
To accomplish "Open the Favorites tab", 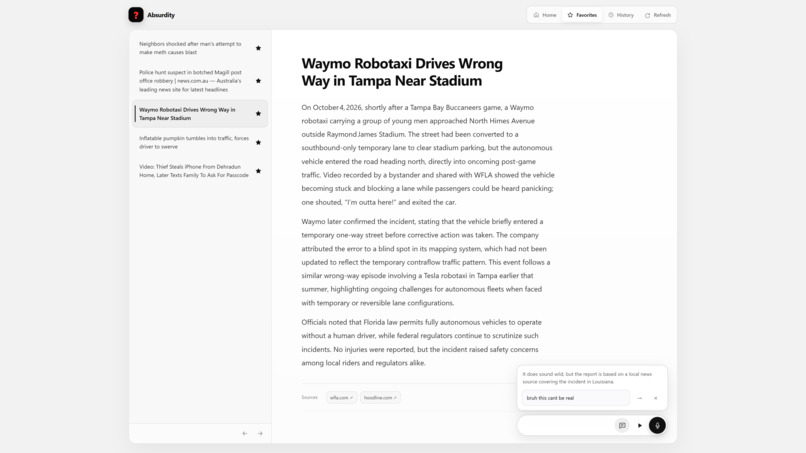I will pos(582,15).
